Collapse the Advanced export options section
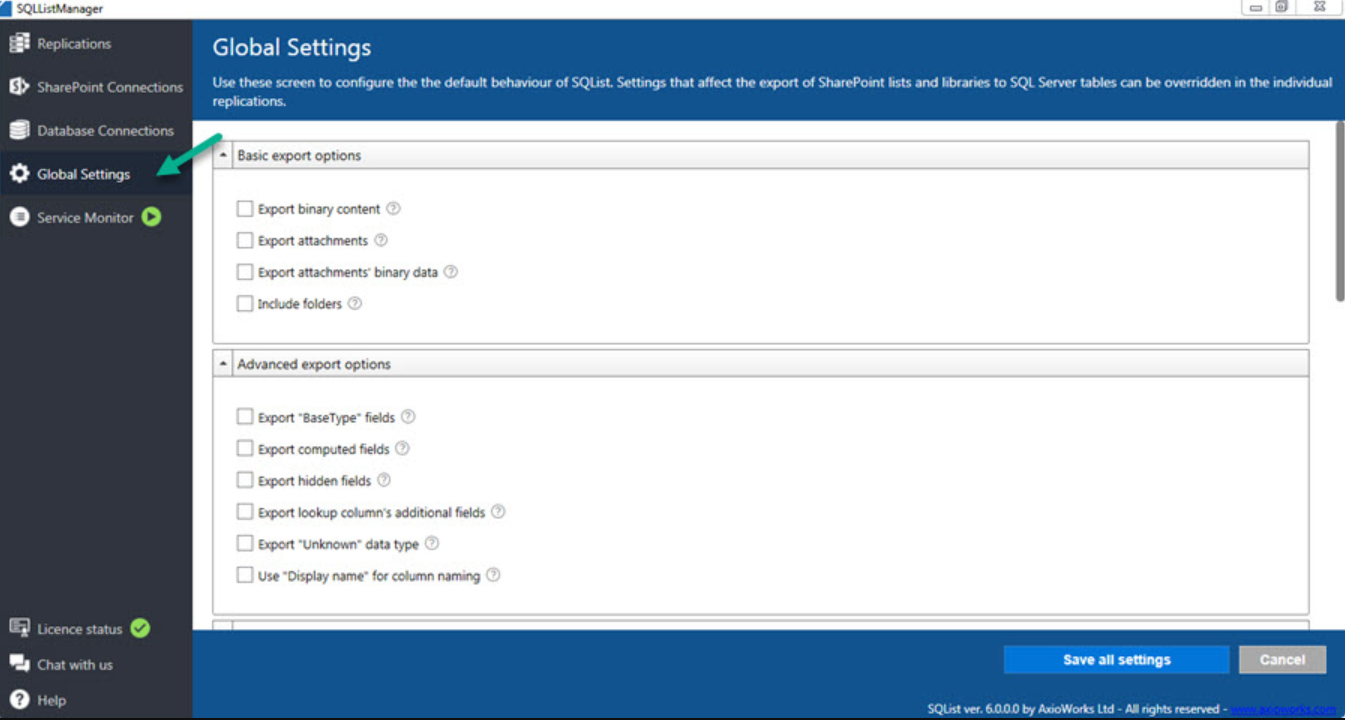This screenshot has width=1345, height=720. click(223, 363)
